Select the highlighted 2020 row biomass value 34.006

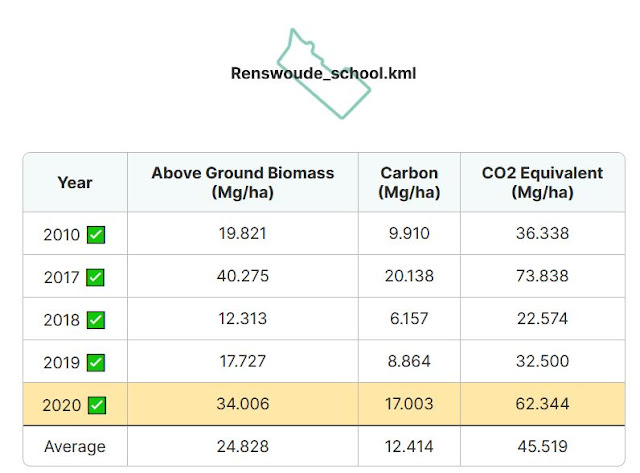pyautogui.click(x=242, y=404)
